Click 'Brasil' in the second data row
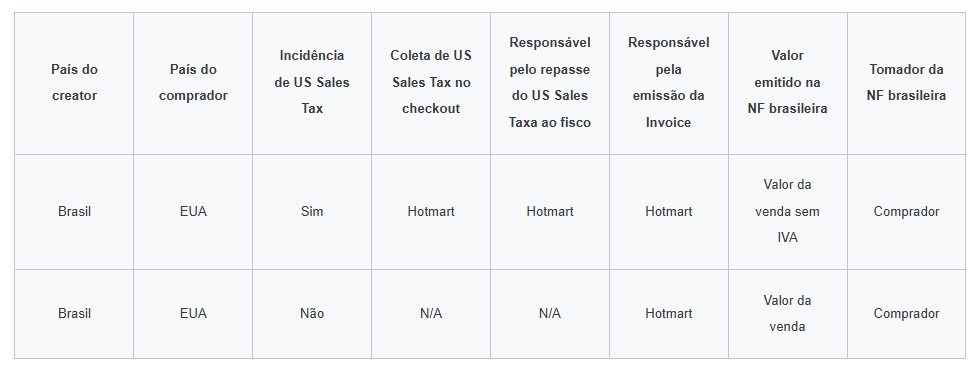Viewport: 978px width, 371px height. pyautogui.click(x=74, y=314)
